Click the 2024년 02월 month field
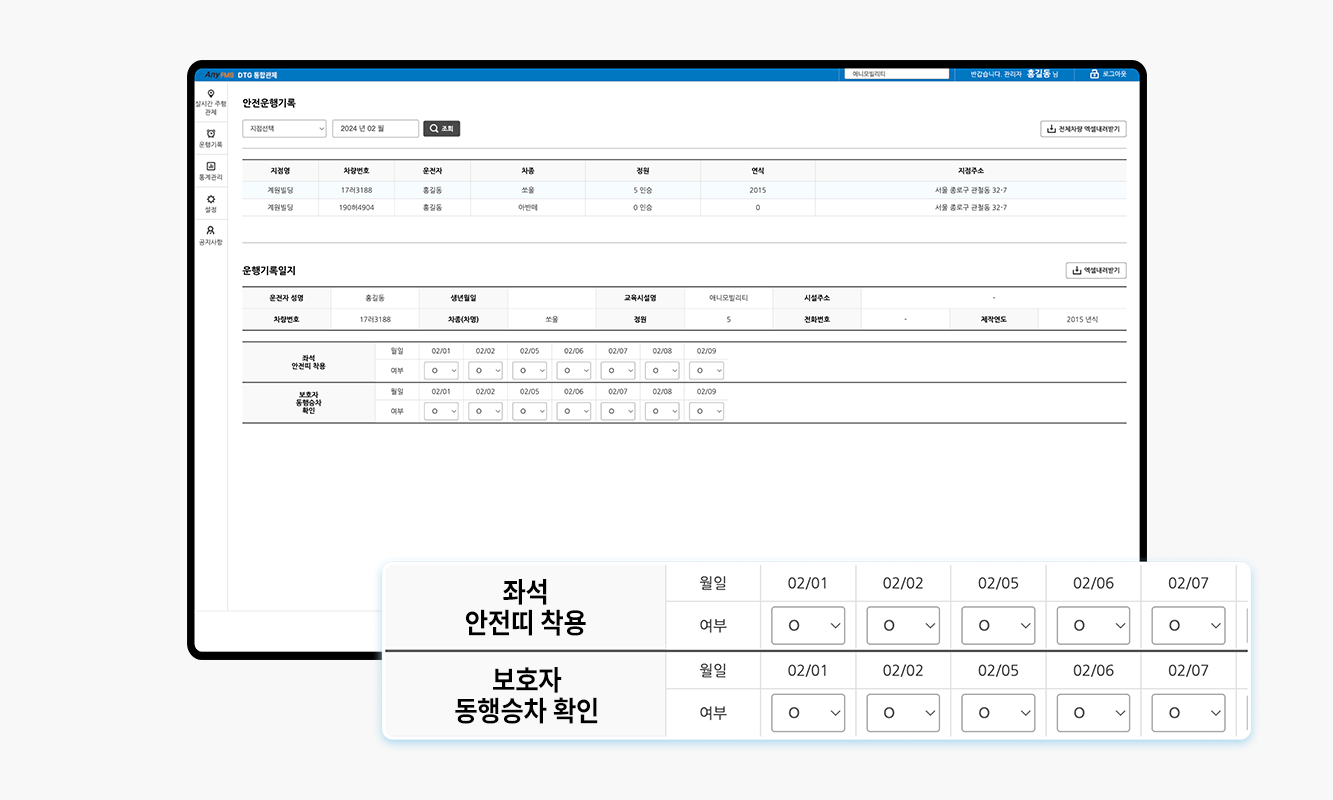The height and width of the screenshot is (800, 1333). tap(375, 129)
